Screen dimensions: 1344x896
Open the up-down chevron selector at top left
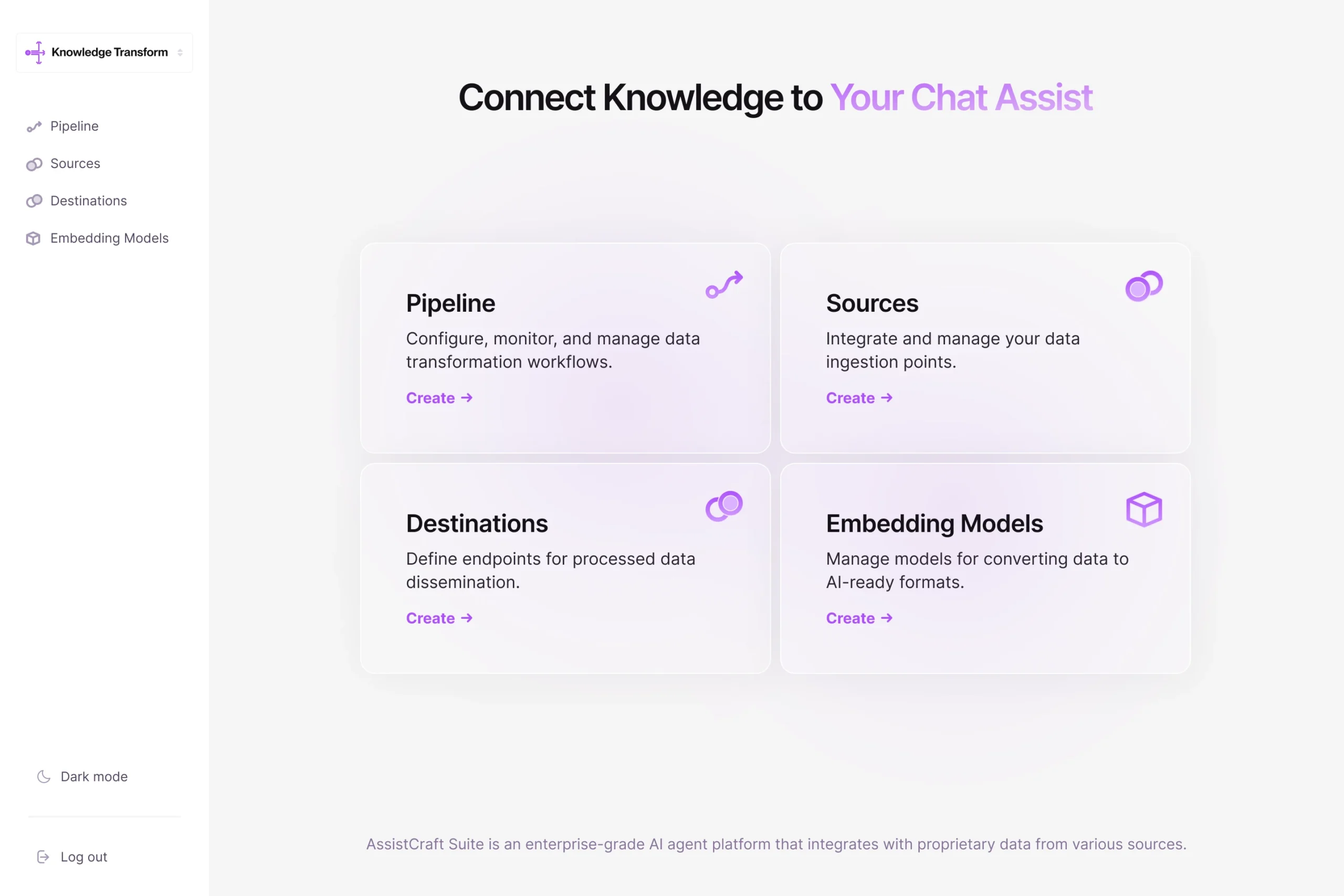click(180, 52)
